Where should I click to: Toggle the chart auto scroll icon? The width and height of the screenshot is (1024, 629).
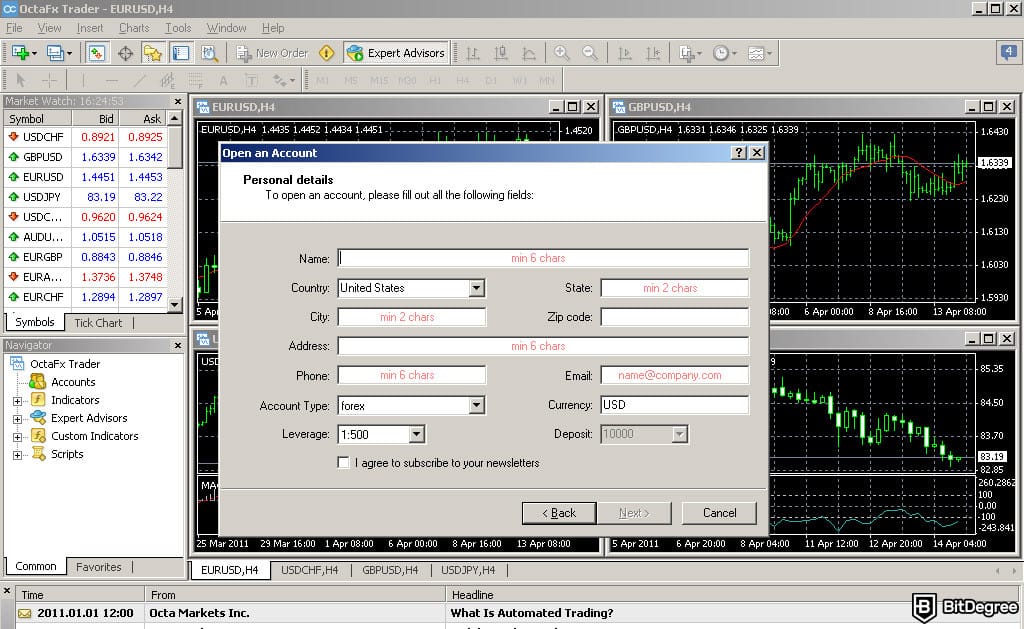point(625,53)
